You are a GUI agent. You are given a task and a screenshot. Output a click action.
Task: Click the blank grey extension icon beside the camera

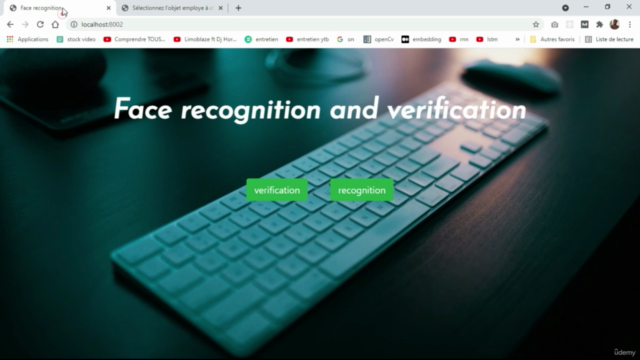[569, 24]
